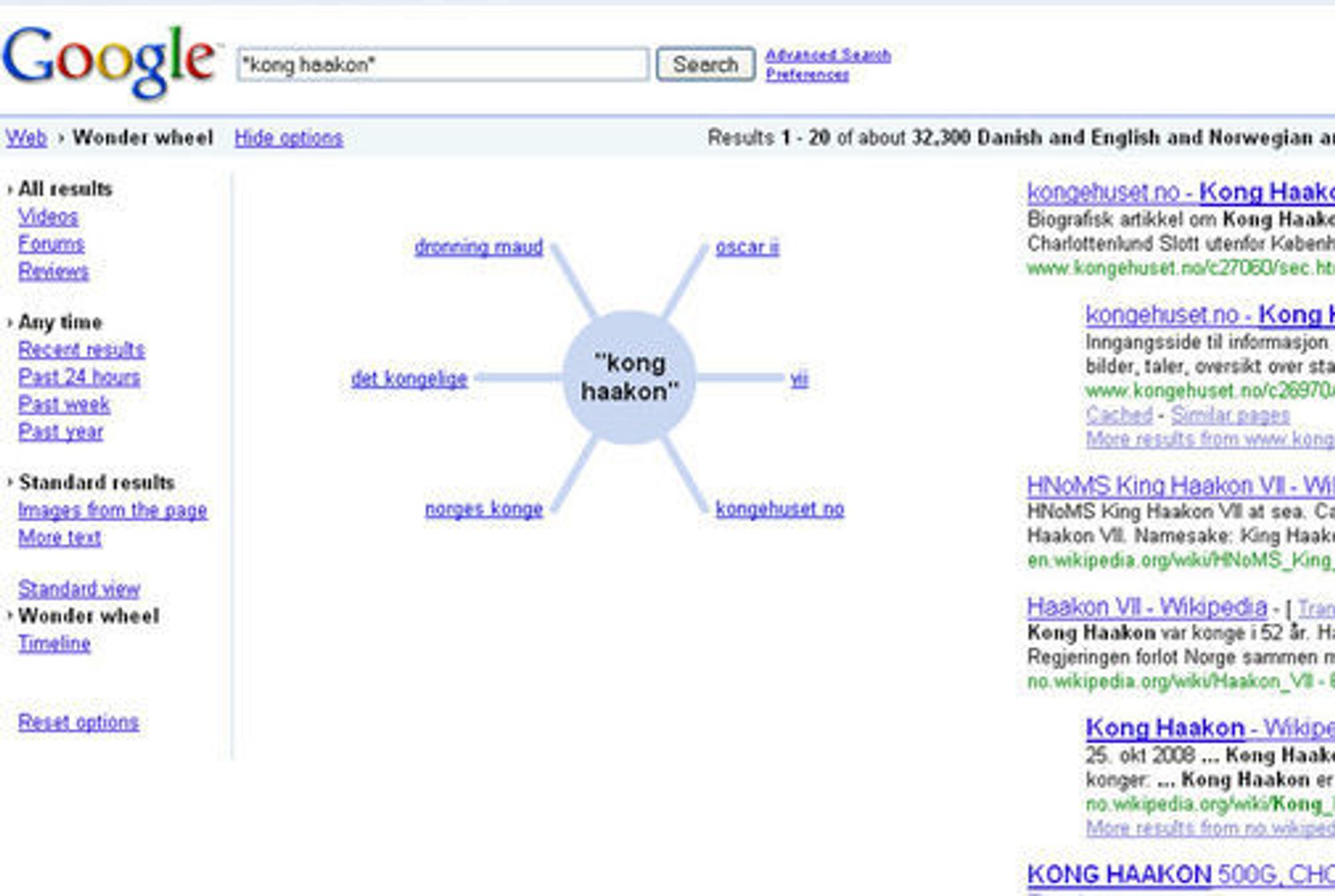The image size is (1335, 896).
Task: Open Kong Haakon - Wikipedia result
Action: (x=1210, y=728)
